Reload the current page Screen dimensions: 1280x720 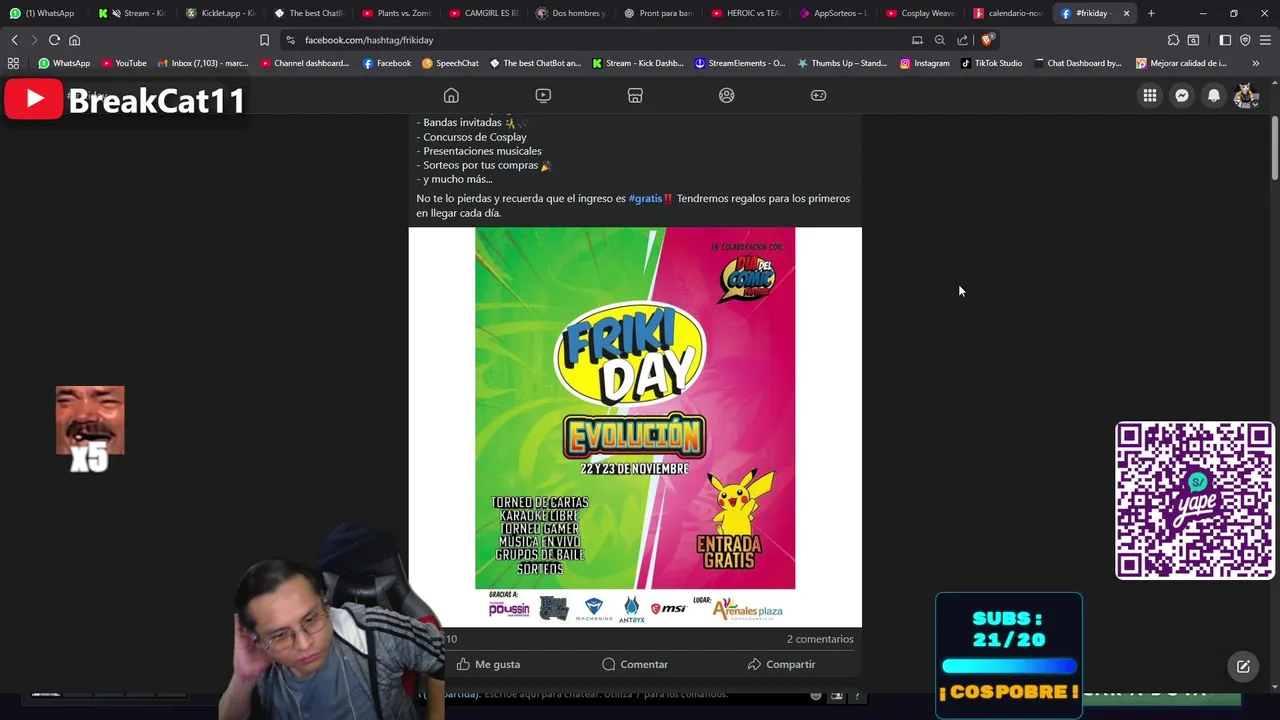54,40
